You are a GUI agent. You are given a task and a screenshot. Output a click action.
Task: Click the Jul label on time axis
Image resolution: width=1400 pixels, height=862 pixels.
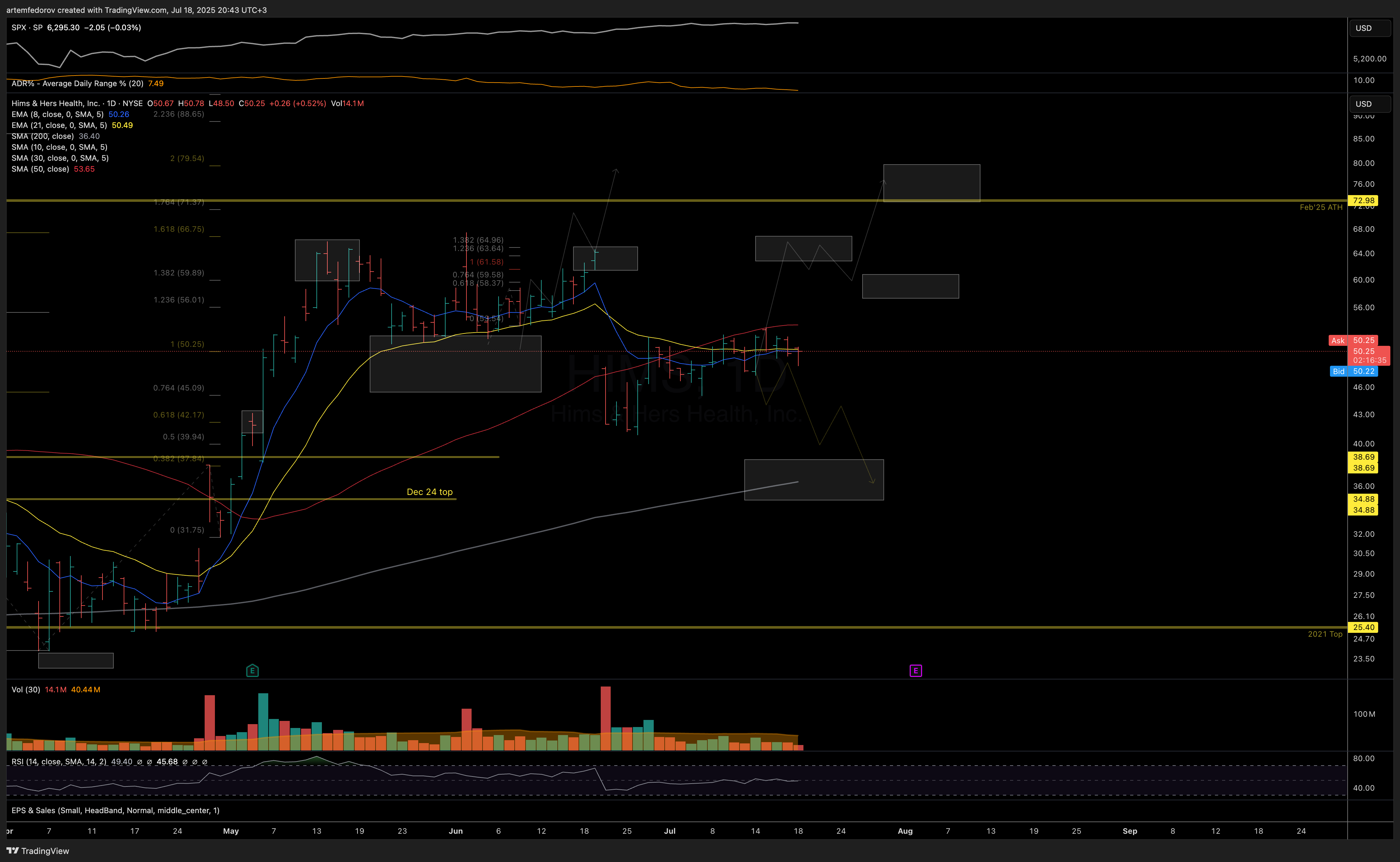[x=669, y=831]
